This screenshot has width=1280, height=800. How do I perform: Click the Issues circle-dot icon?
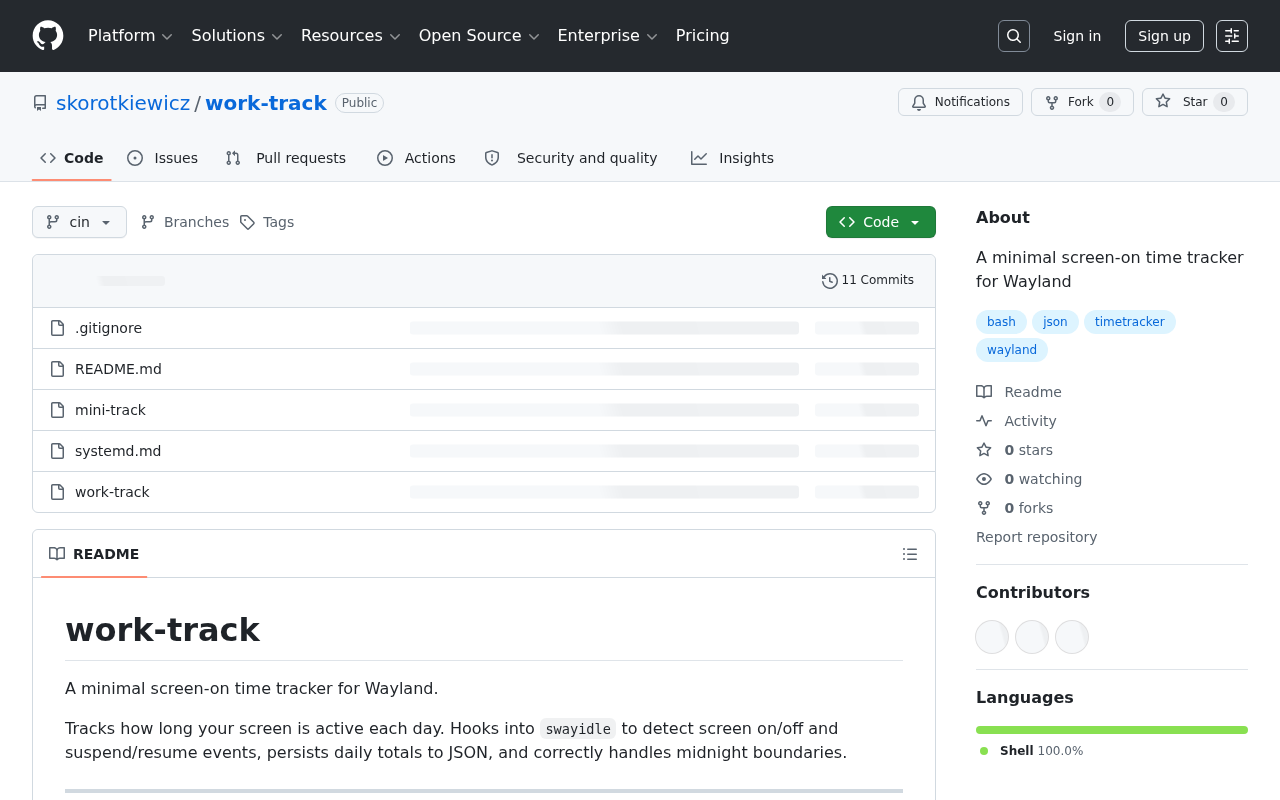click(x=135, y=158)
